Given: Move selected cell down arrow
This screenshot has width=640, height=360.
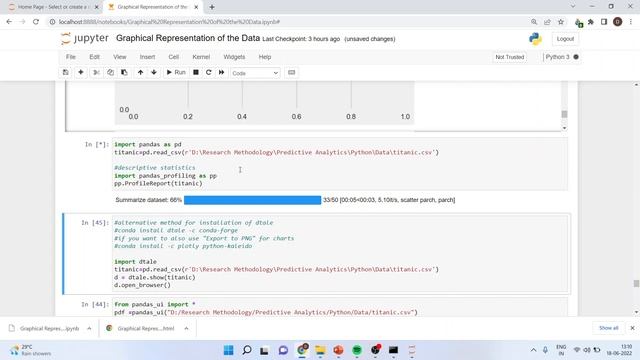Looking at the screenshot, I should coord(154,73).
